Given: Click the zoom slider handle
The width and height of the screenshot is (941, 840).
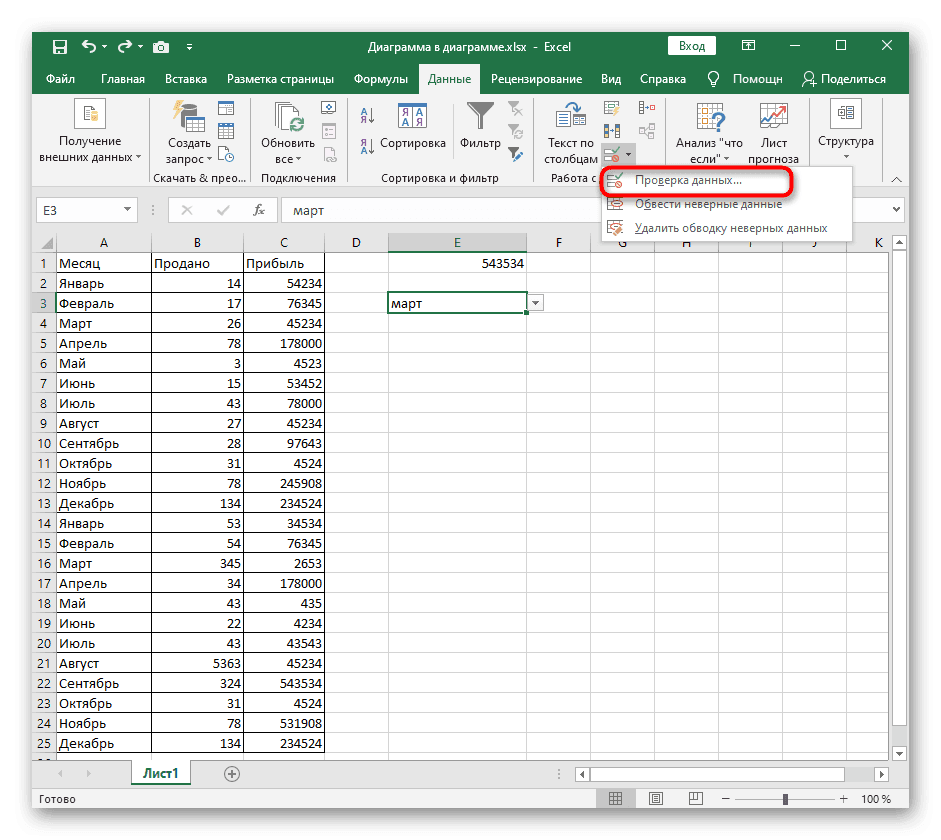Looking at the screenshot, I should click(x=788, y=799).
